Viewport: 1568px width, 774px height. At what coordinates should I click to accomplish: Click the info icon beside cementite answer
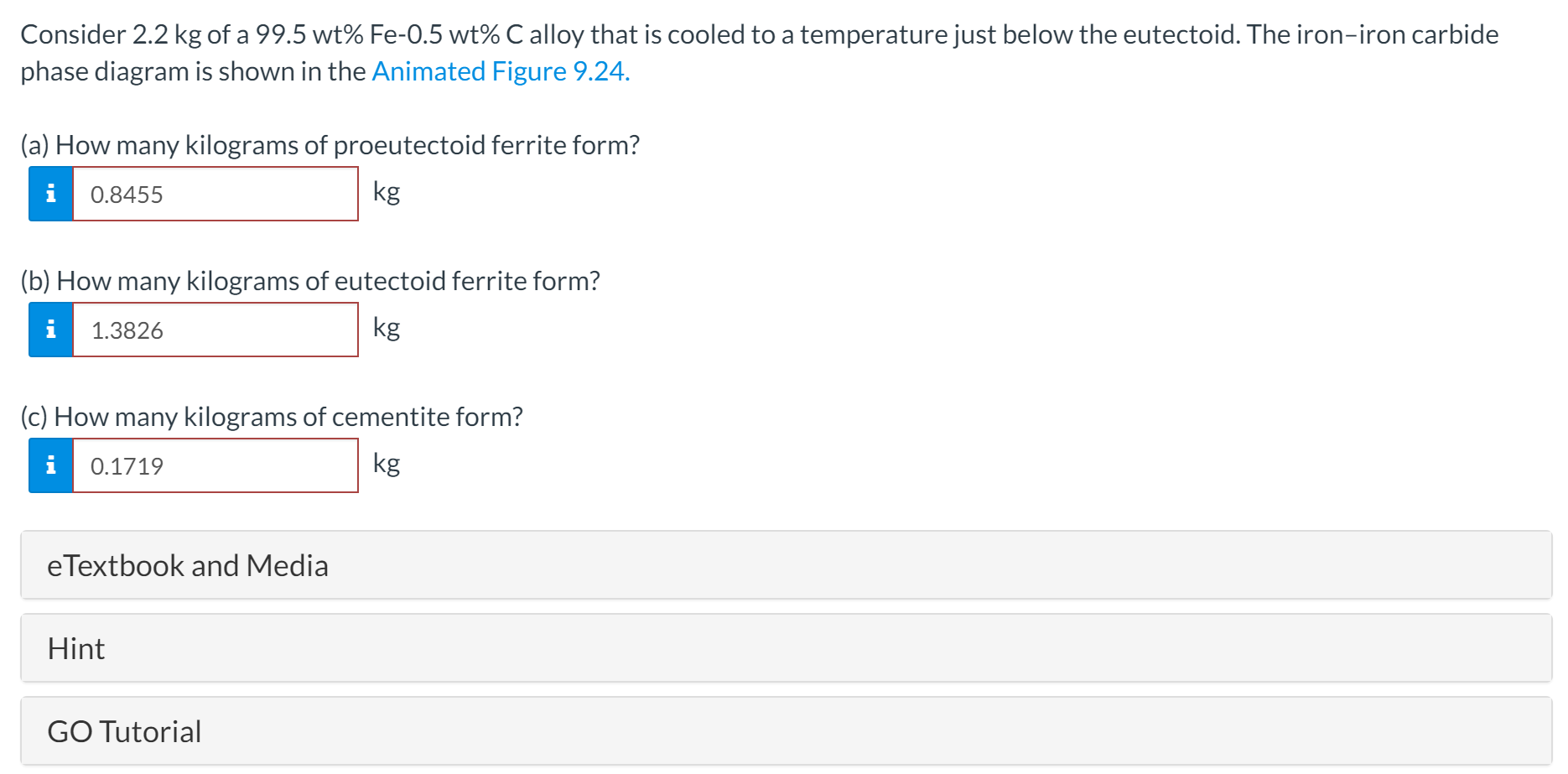tap(50, 465)
